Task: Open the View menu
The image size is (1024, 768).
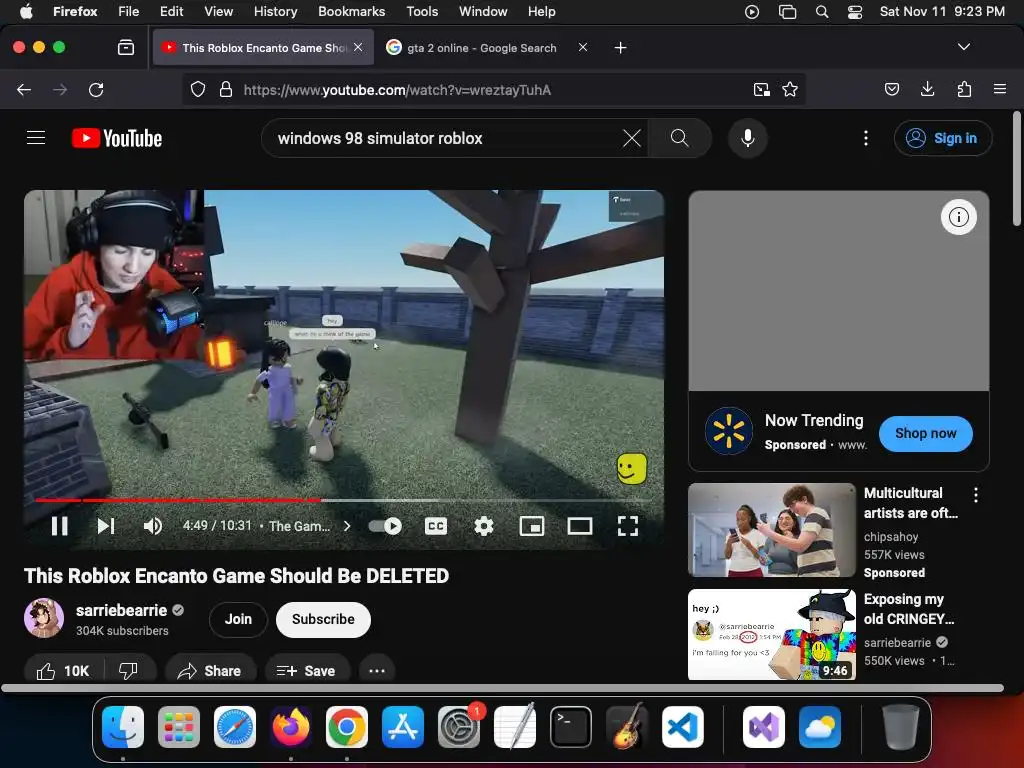Action: tap(218, 12)
